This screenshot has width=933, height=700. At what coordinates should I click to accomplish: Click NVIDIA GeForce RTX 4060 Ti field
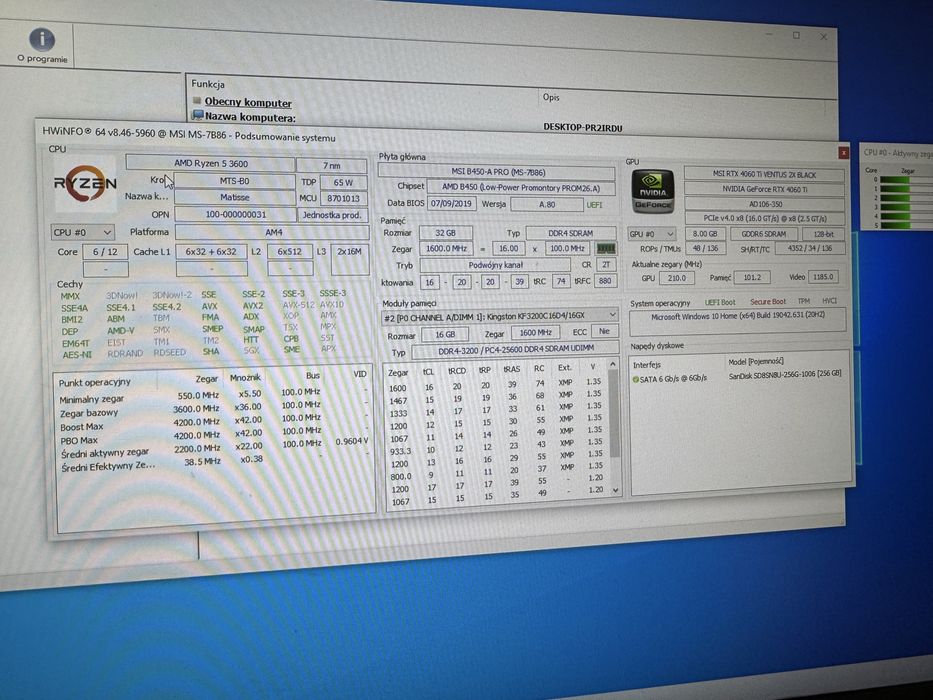coord(765,189)
